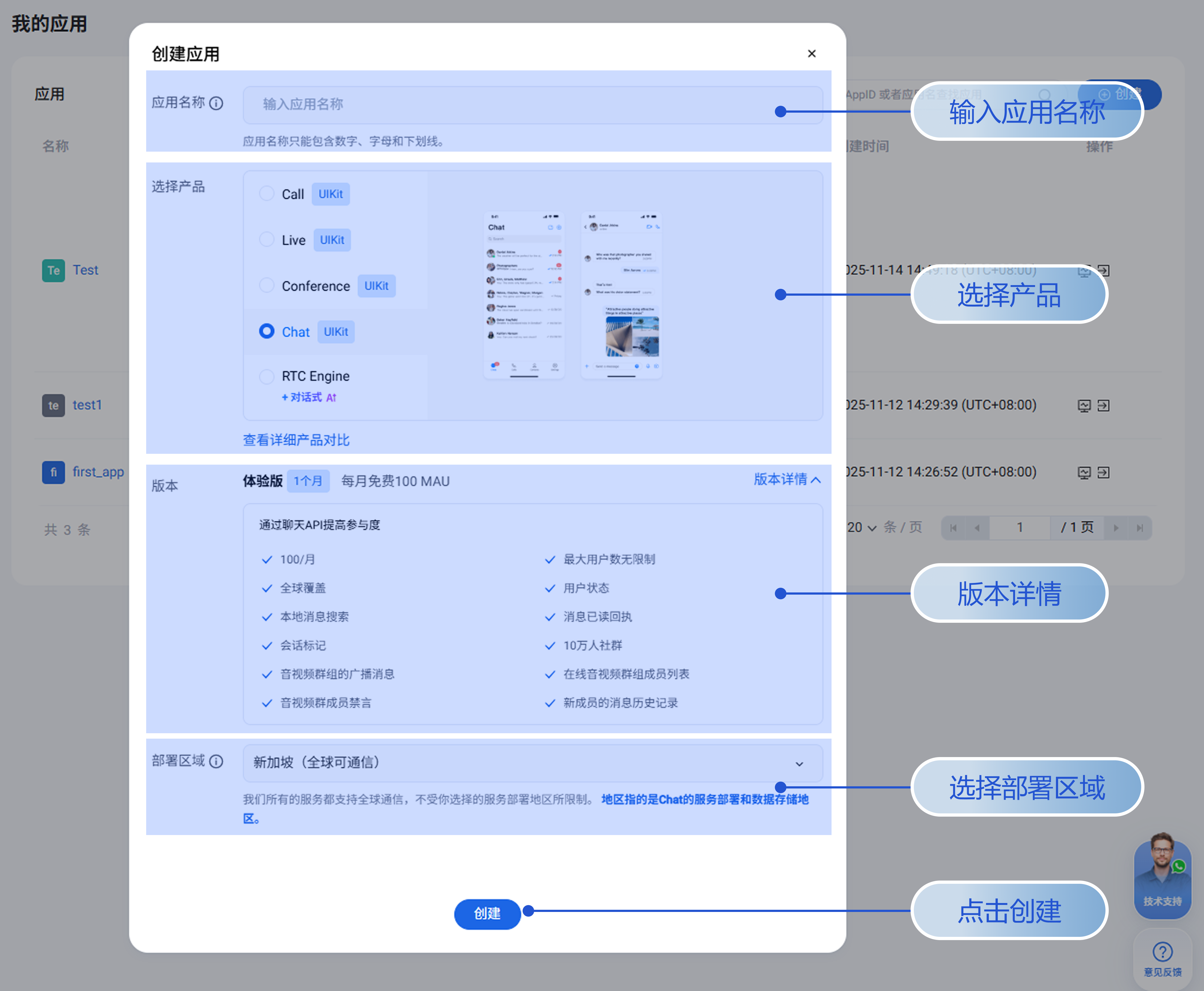
Task: Click the enter-app icon in first_app row
Action: point(1104,473)
